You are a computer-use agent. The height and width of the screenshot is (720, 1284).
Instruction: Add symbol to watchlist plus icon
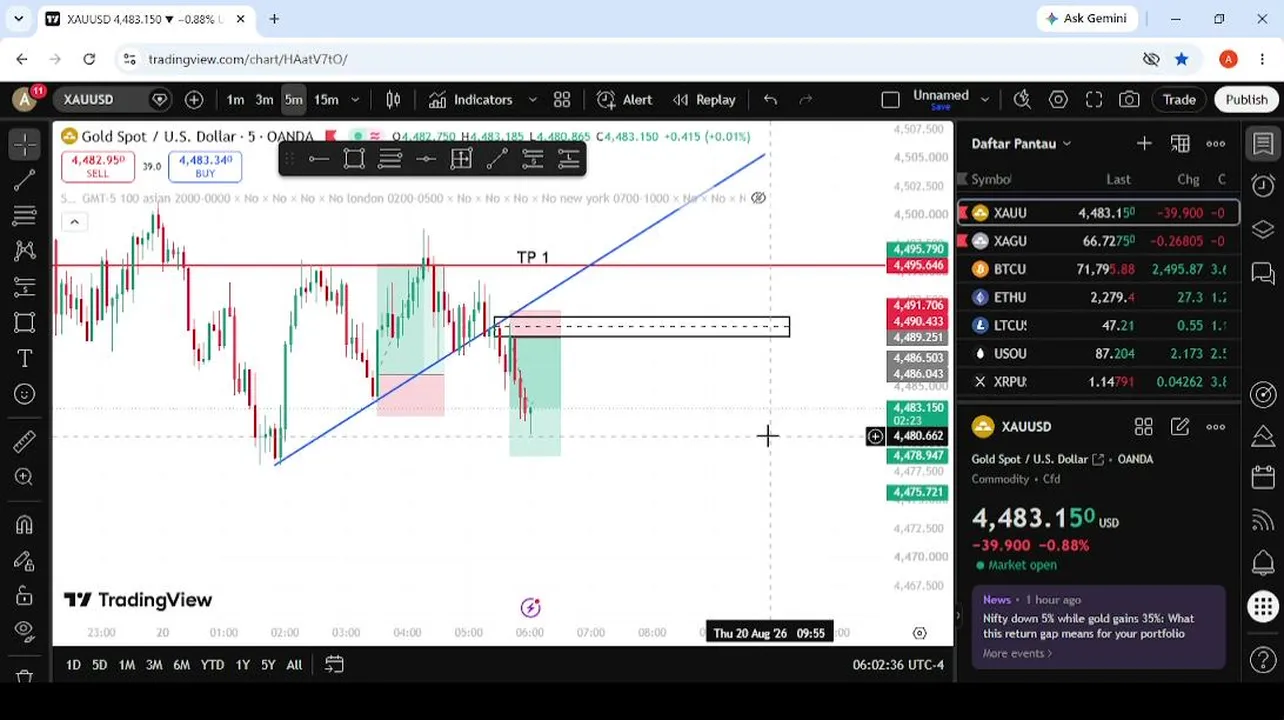click(1144, 144)
